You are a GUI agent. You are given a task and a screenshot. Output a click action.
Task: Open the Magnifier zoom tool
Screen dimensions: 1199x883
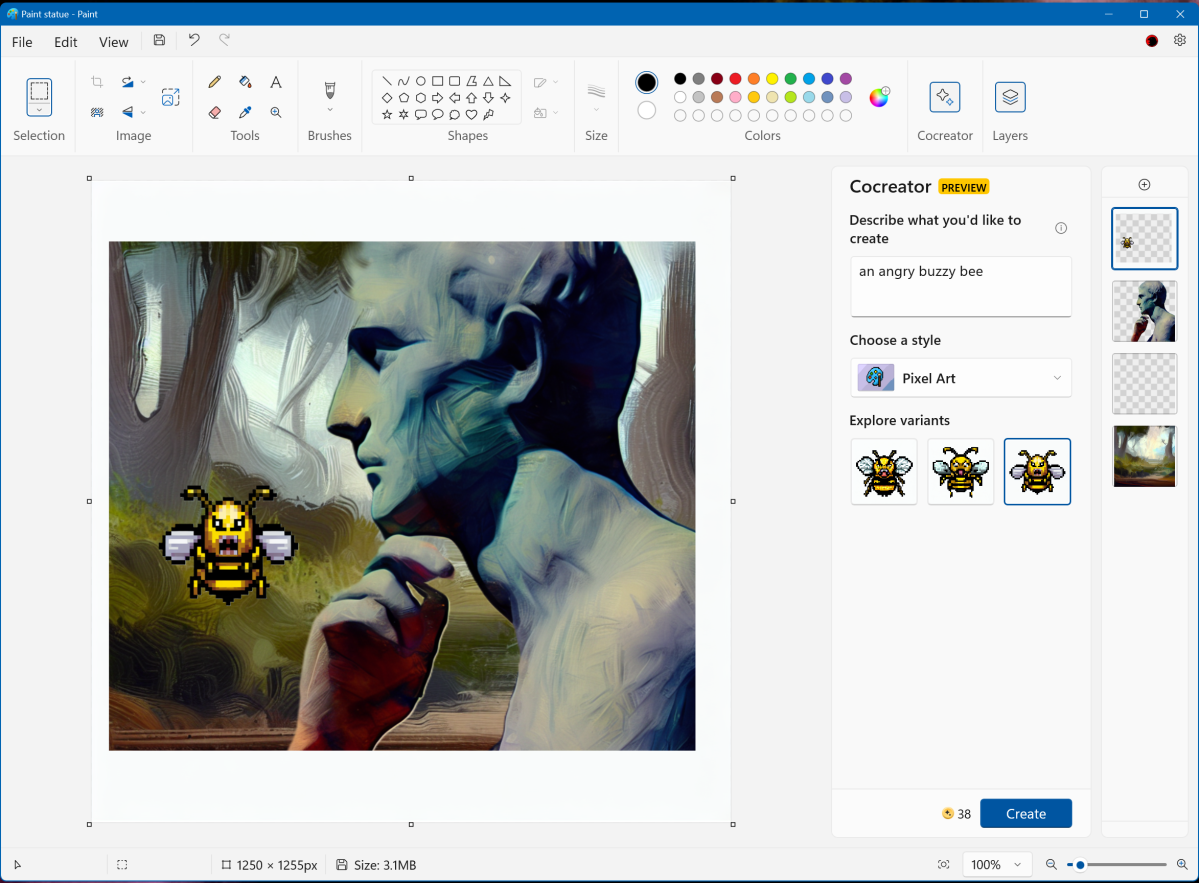tap(276, 113)
